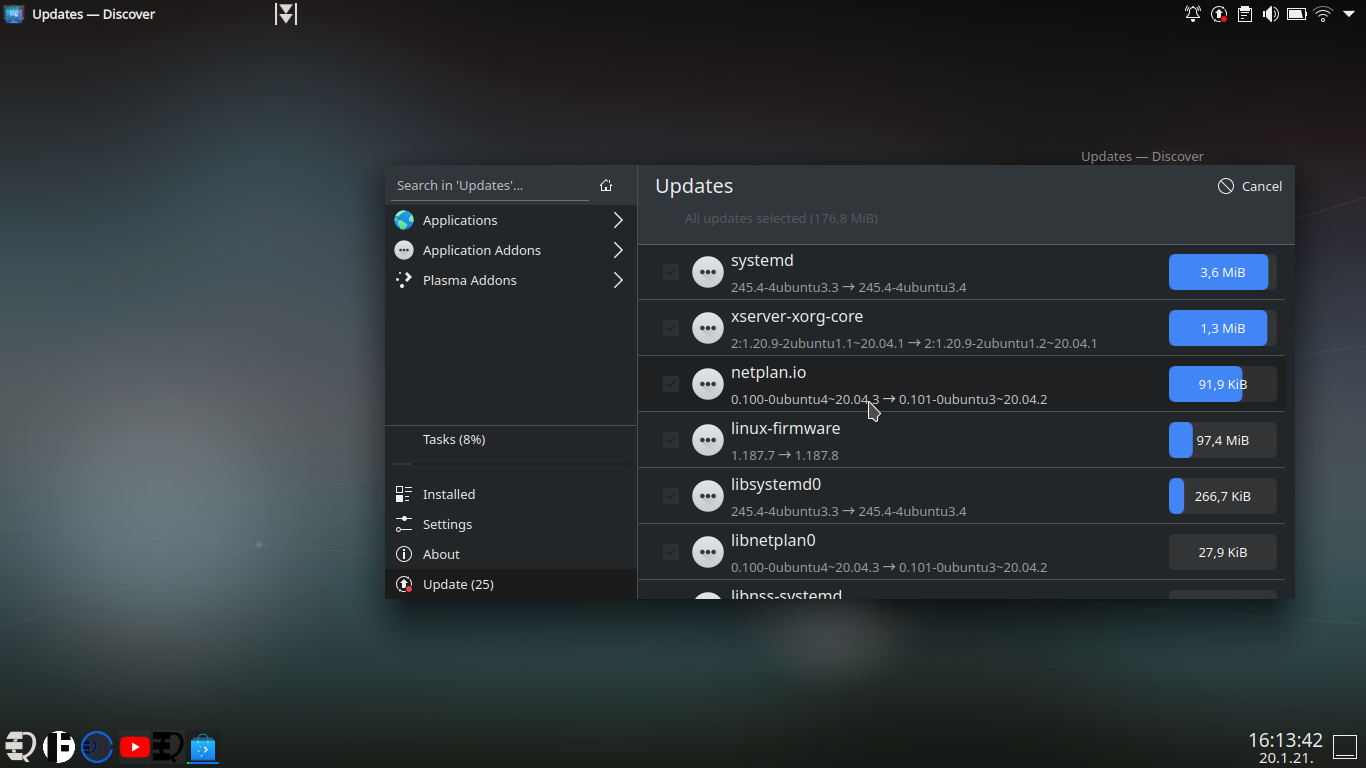Click the Update arrow icon in sidebar

[404, 584]
